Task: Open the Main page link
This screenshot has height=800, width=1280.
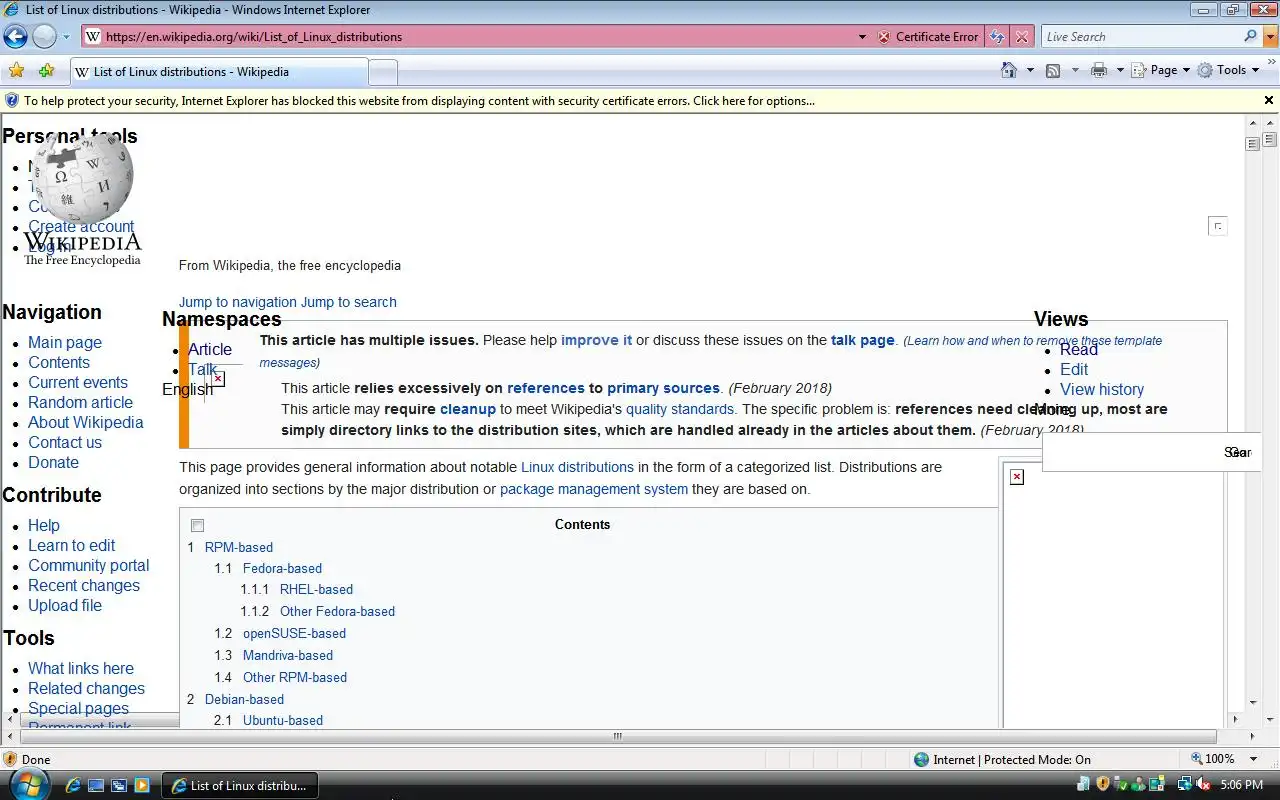Action: tap(65, 342)
